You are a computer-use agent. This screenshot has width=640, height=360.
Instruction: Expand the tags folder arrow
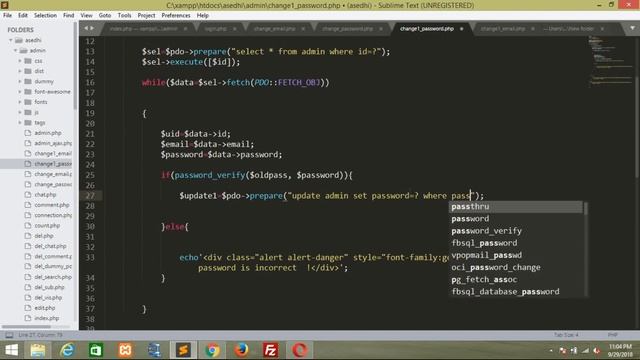[20, 122]
